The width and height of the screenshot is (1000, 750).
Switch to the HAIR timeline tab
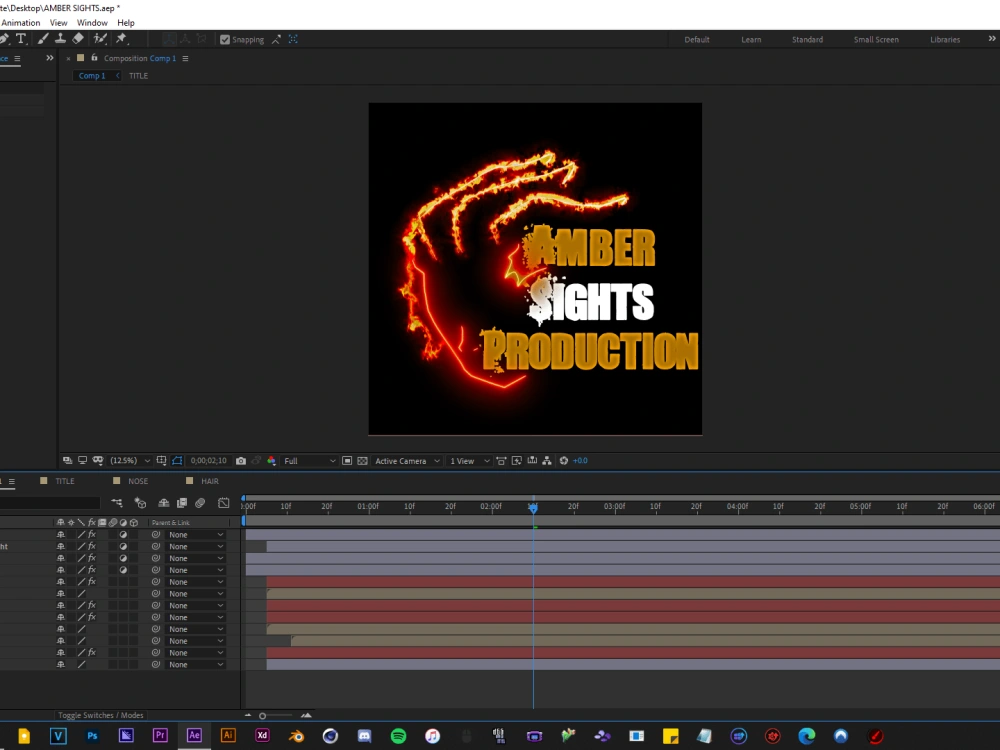point(210,481)
